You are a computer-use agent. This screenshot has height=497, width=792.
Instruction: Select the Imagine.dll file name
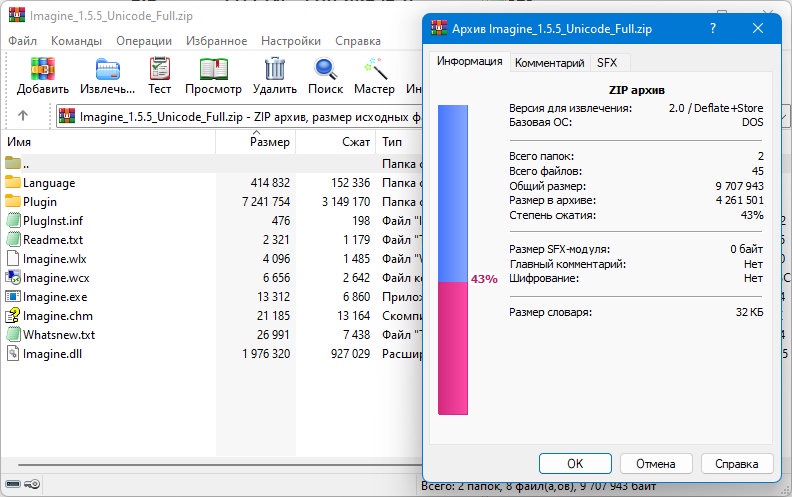coord(52,354)
